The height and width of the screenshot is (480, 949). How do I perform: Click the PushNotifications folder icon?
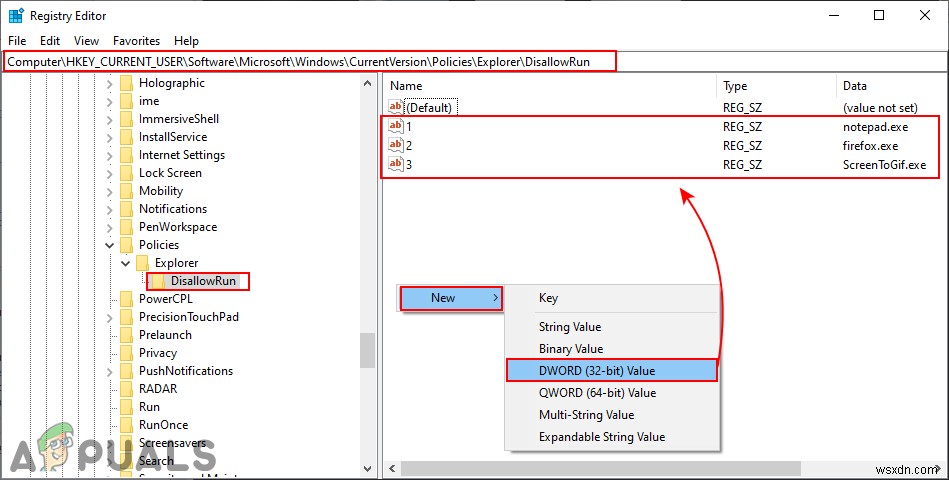pos(126,370)
